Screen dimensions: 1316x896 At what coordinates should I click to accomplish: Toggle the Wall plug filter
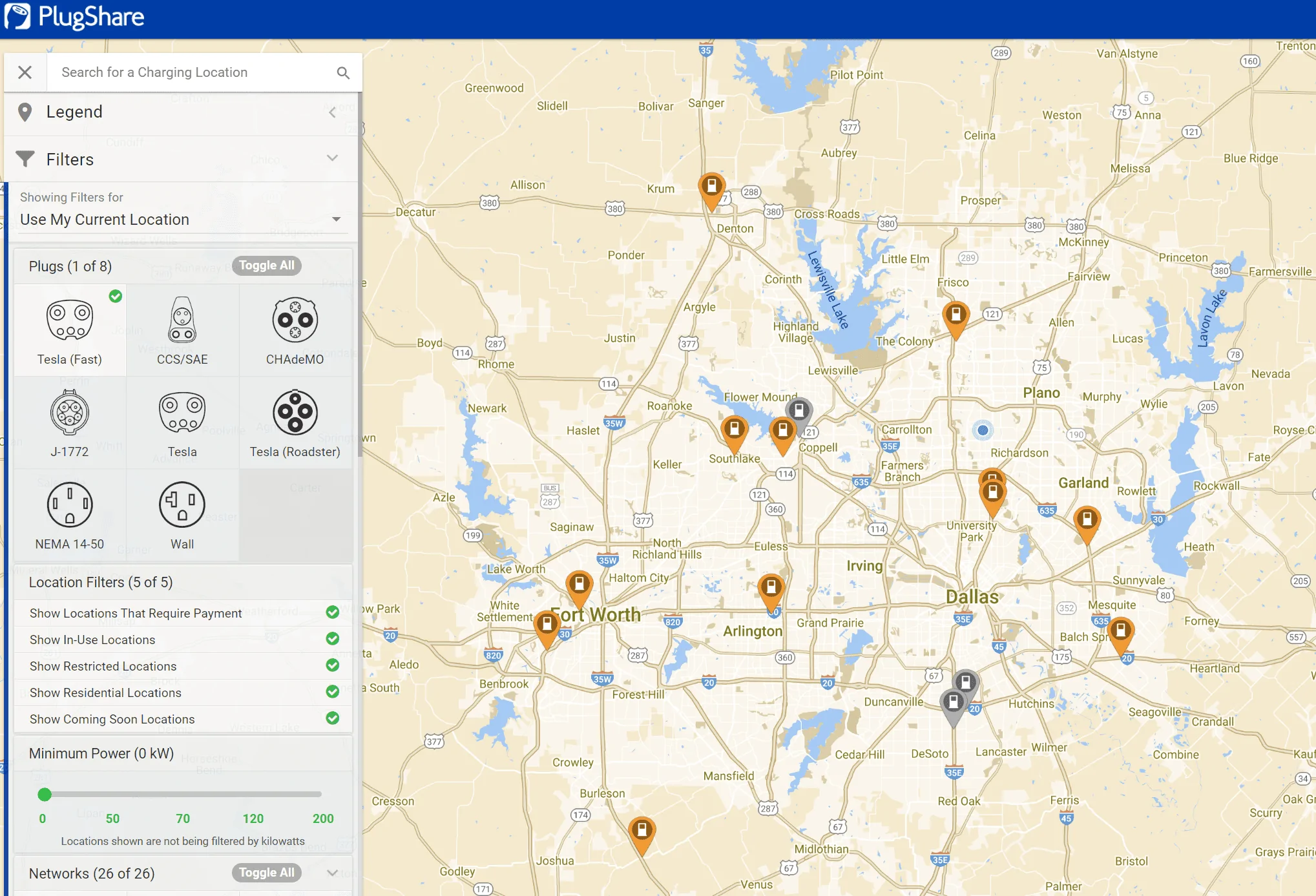coord(182,516)
